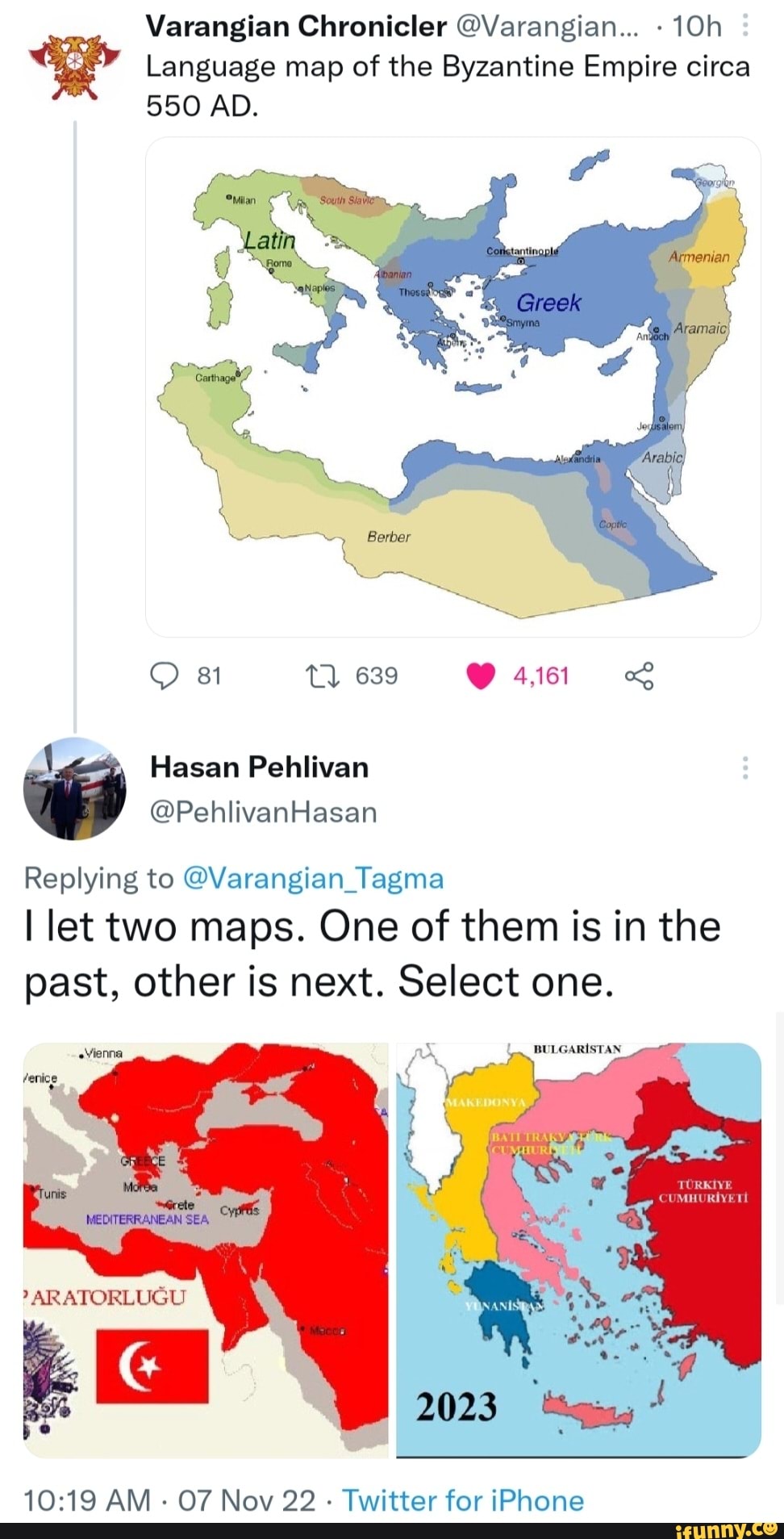Click the Varangian Chronicler display name
This screenshot has width=784, height=1539.
point(296,27)
